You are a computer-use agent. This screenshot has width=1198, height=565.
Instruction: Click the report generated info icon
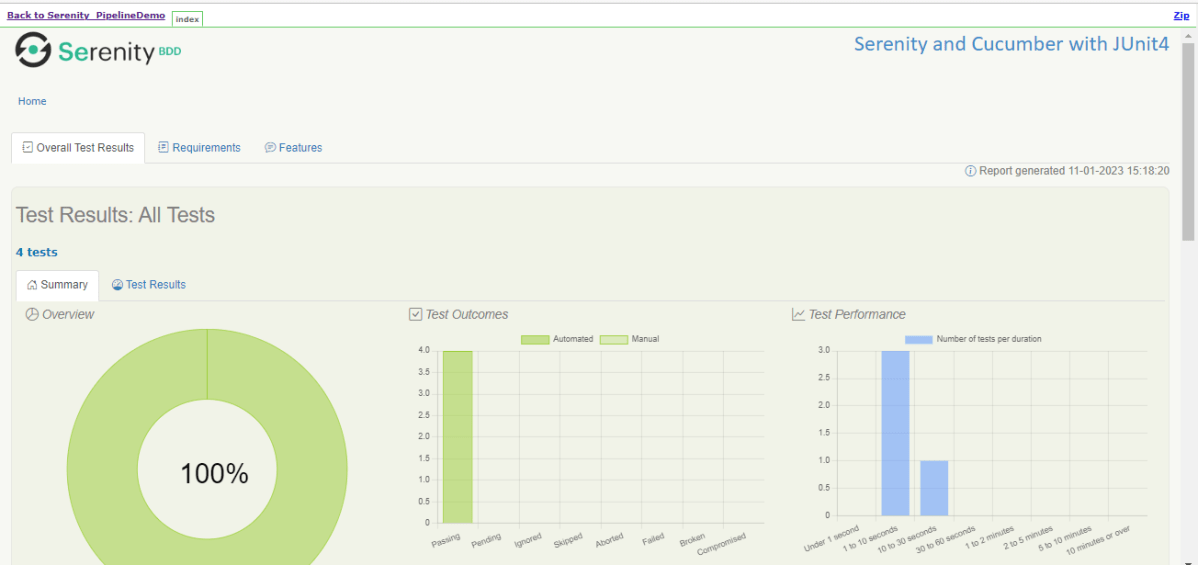tap(970, 171)
